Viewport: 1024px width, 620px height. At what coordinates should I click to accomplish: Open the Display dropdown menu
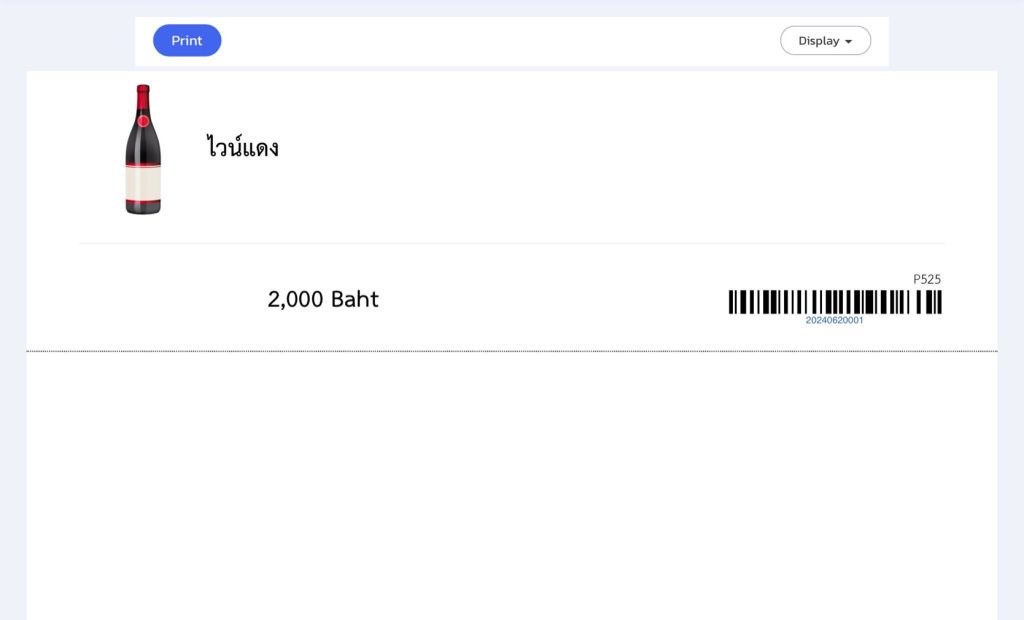tap(825, 41)
